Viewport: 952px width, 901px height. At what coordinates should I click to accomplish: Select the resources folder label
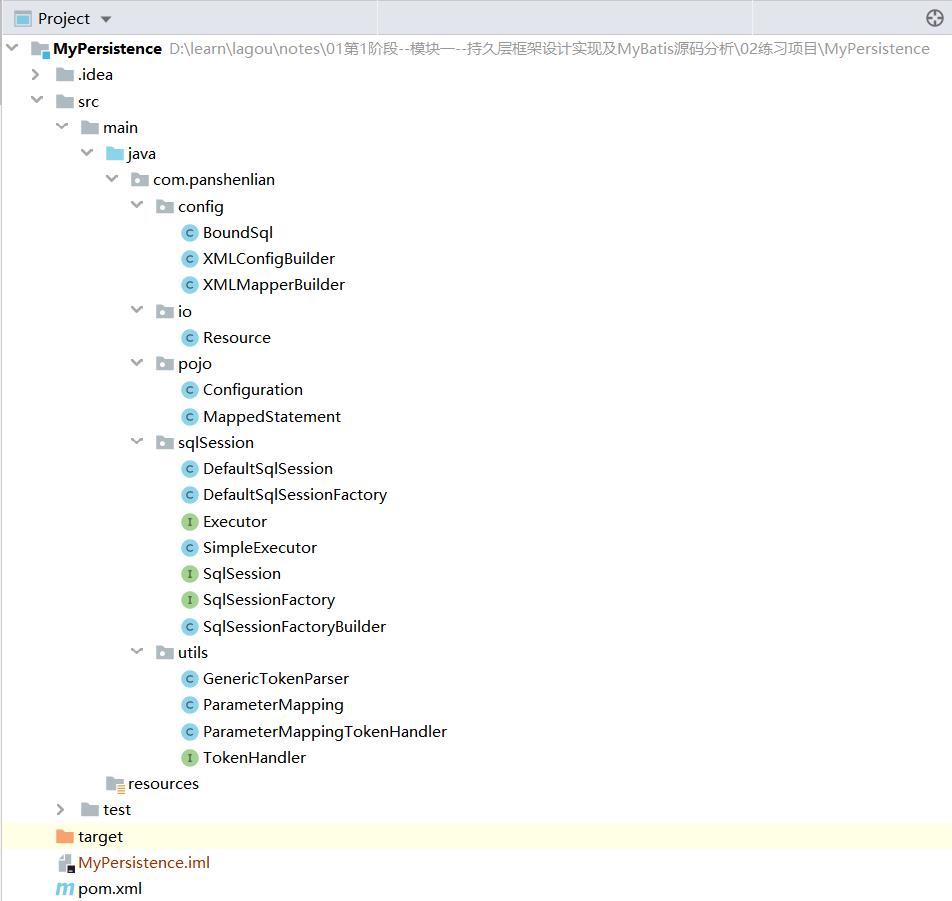pos(163,784)
